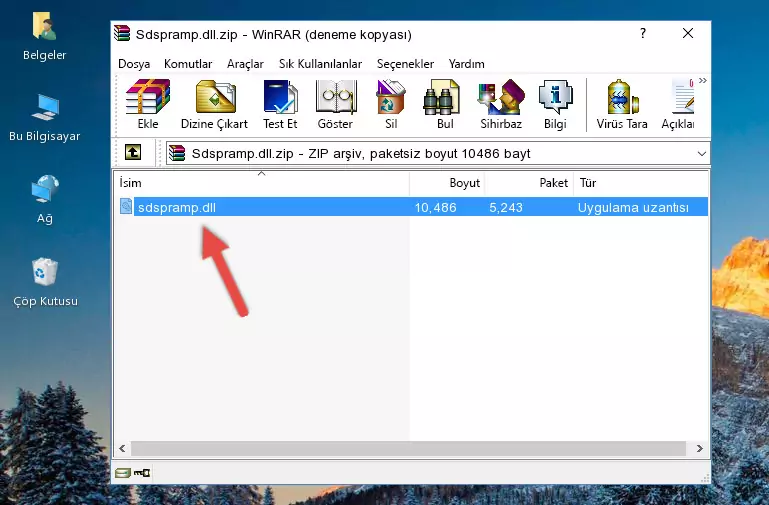This screenshot has height=505, width=769.
Task: Sort by Paket column header
Action: tap(529, 183)
